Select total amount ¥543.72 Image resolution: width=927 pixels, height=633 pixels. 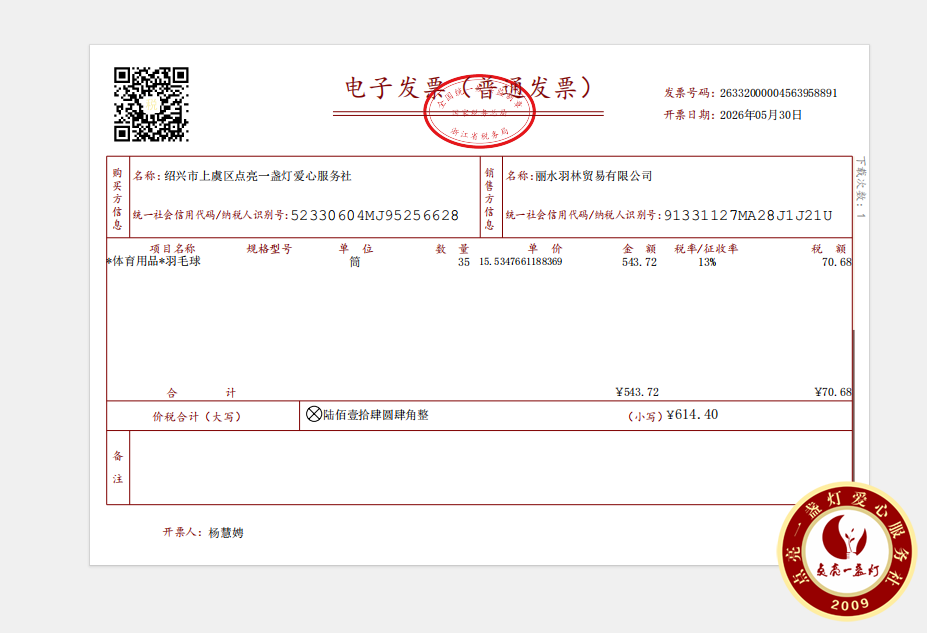click(x=637, y=392)
